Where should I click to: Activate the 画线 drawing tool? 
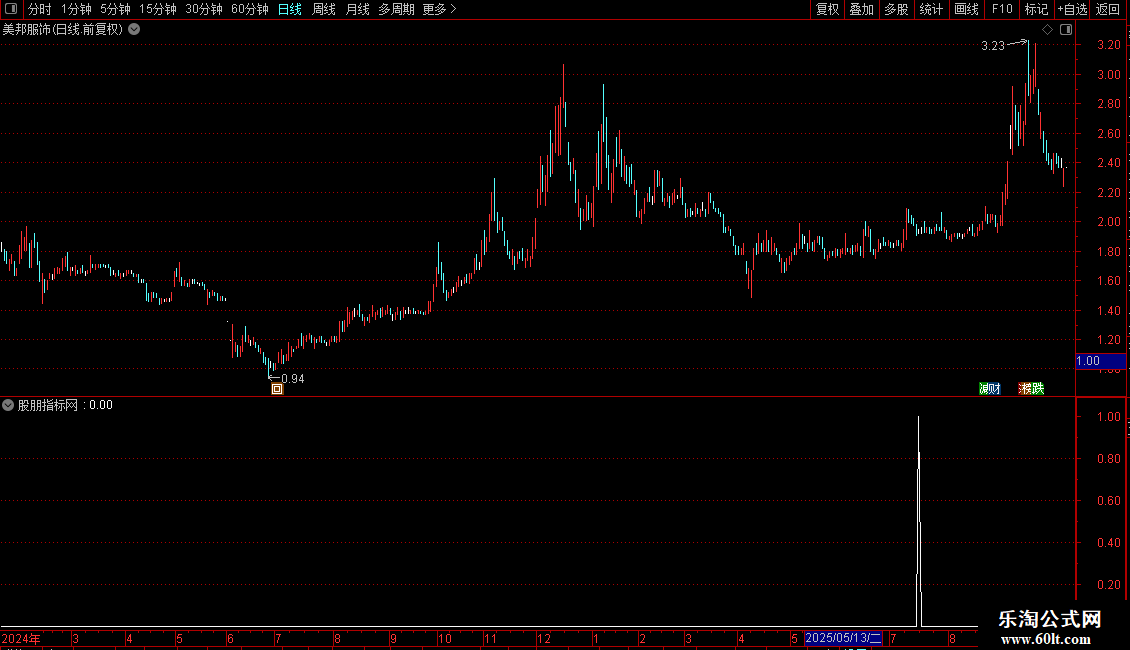966,9
